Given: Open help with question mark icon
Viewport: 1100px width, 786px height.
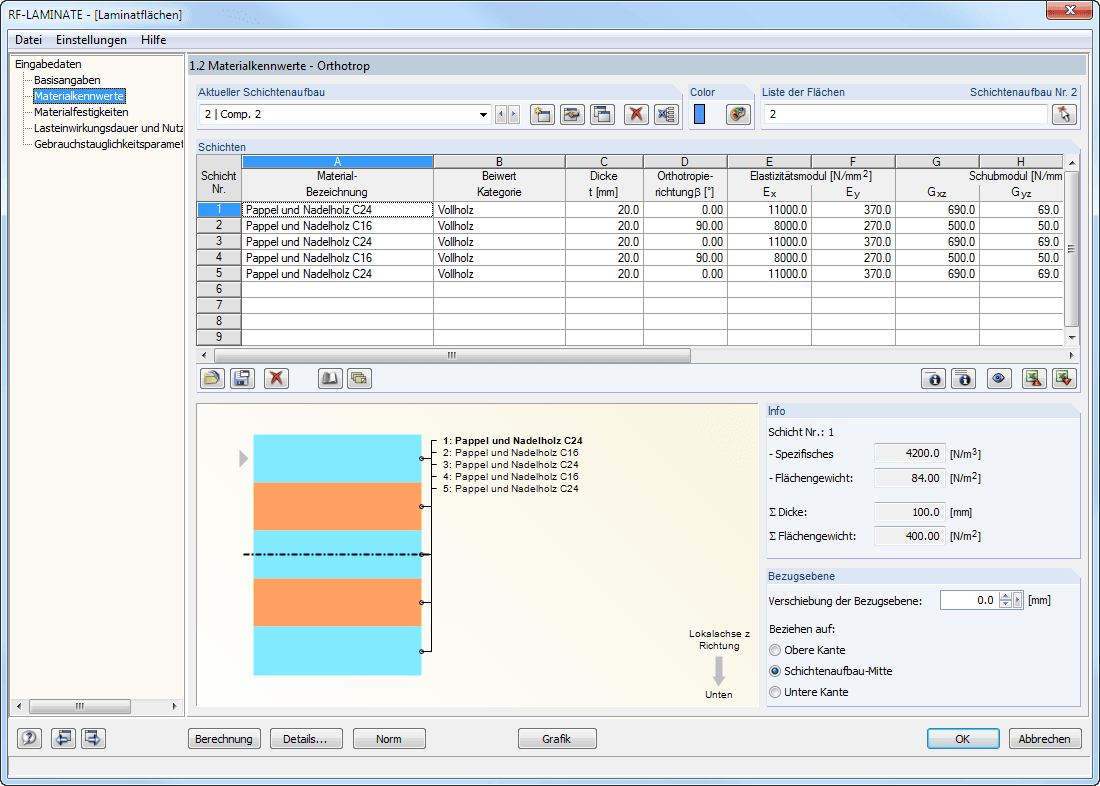Looking at the screenshot, I should (29, 738).
